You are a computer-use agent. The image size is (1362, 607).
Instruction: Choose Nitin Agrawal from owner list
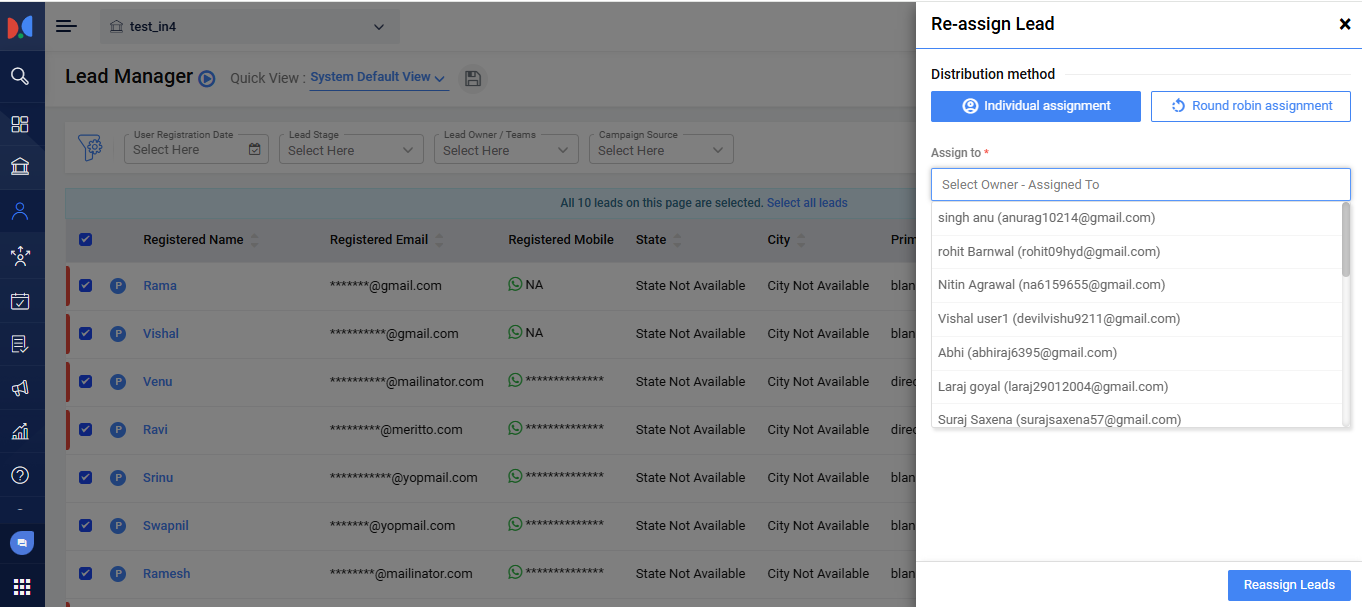1051,285
